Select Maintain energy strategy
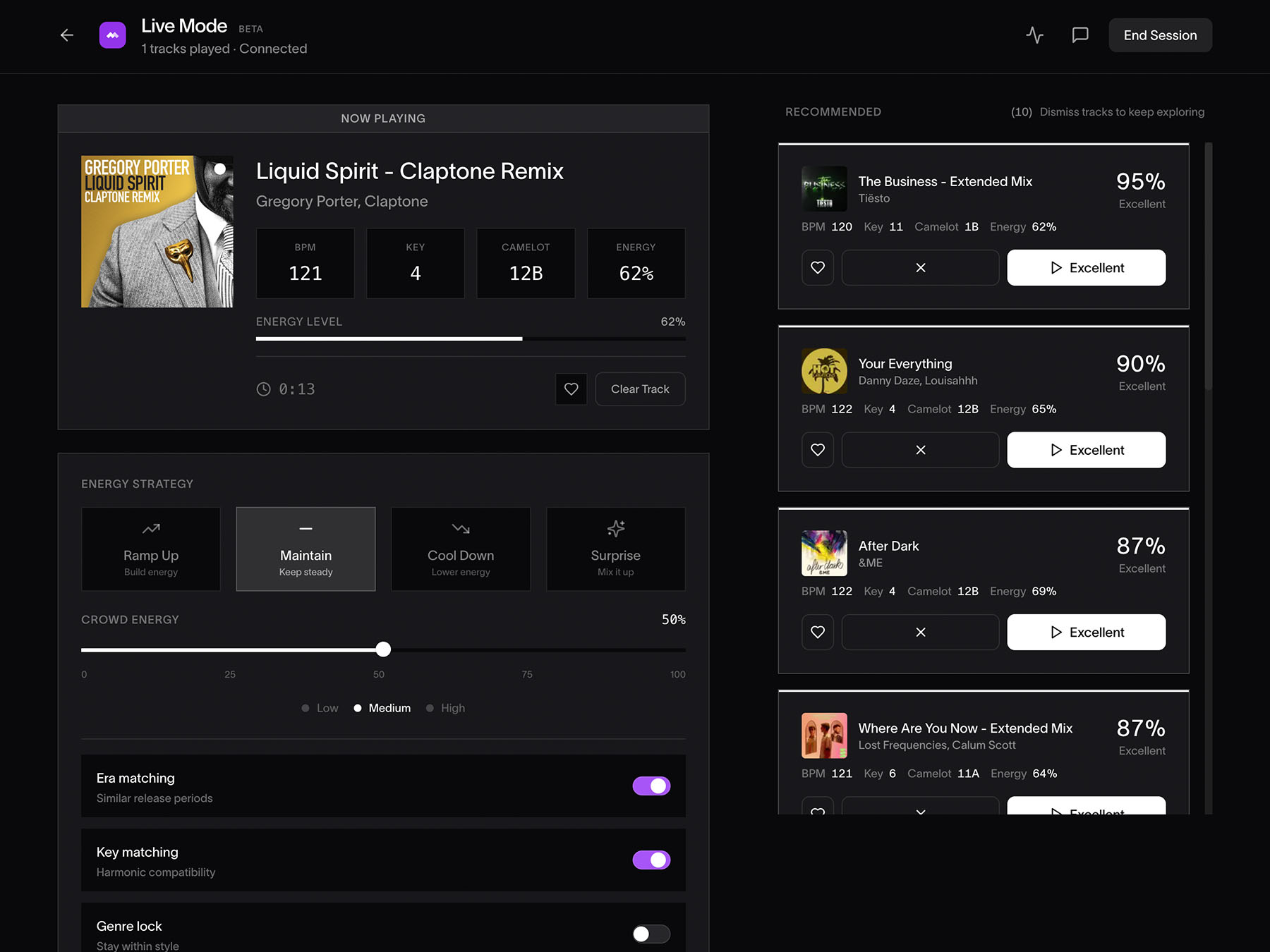The height and width of the screenshot is (952, 1270). coord(306,549)
